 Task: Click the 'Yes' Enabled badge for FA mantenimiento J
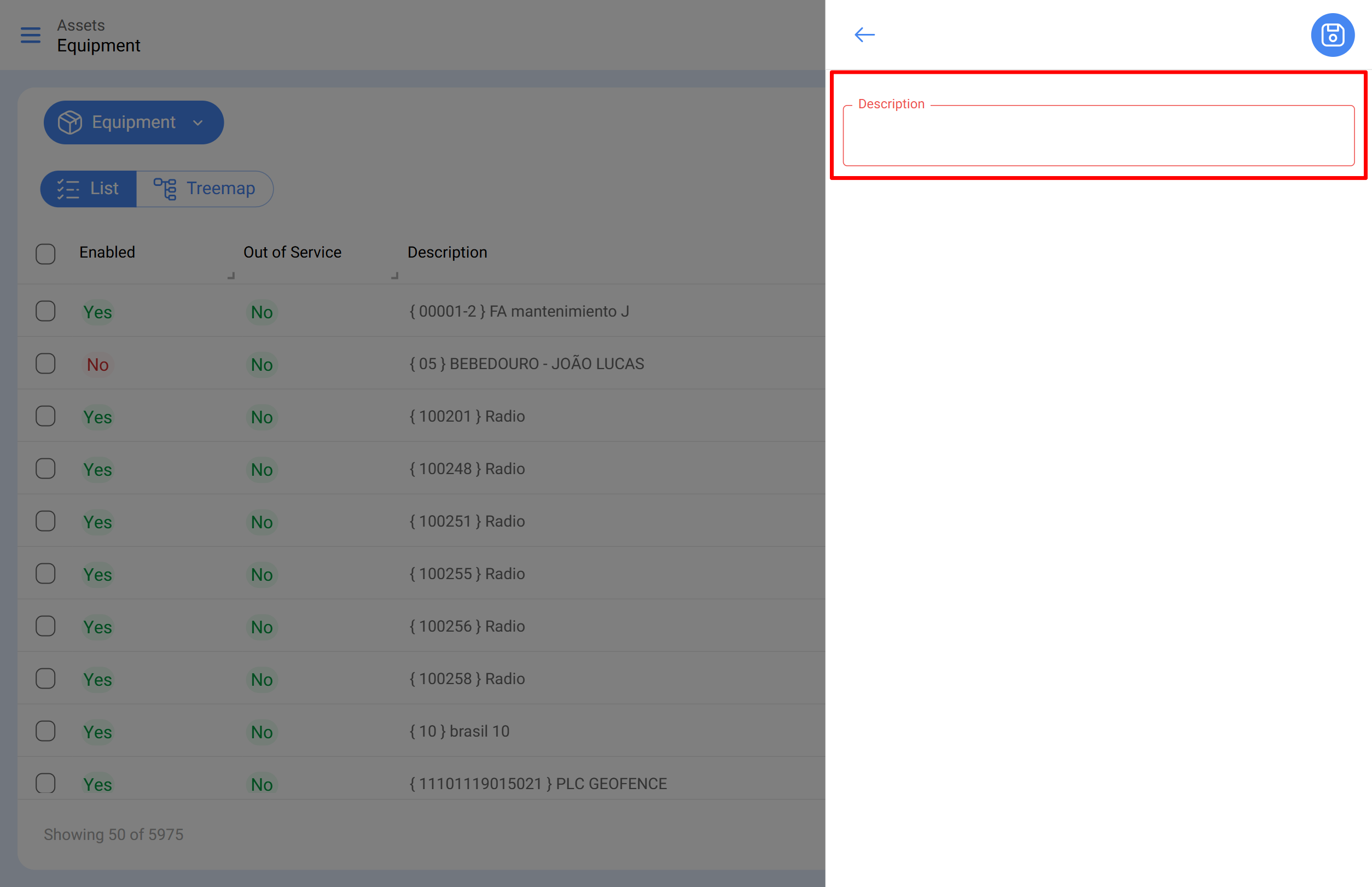click(x=97, y=312)
